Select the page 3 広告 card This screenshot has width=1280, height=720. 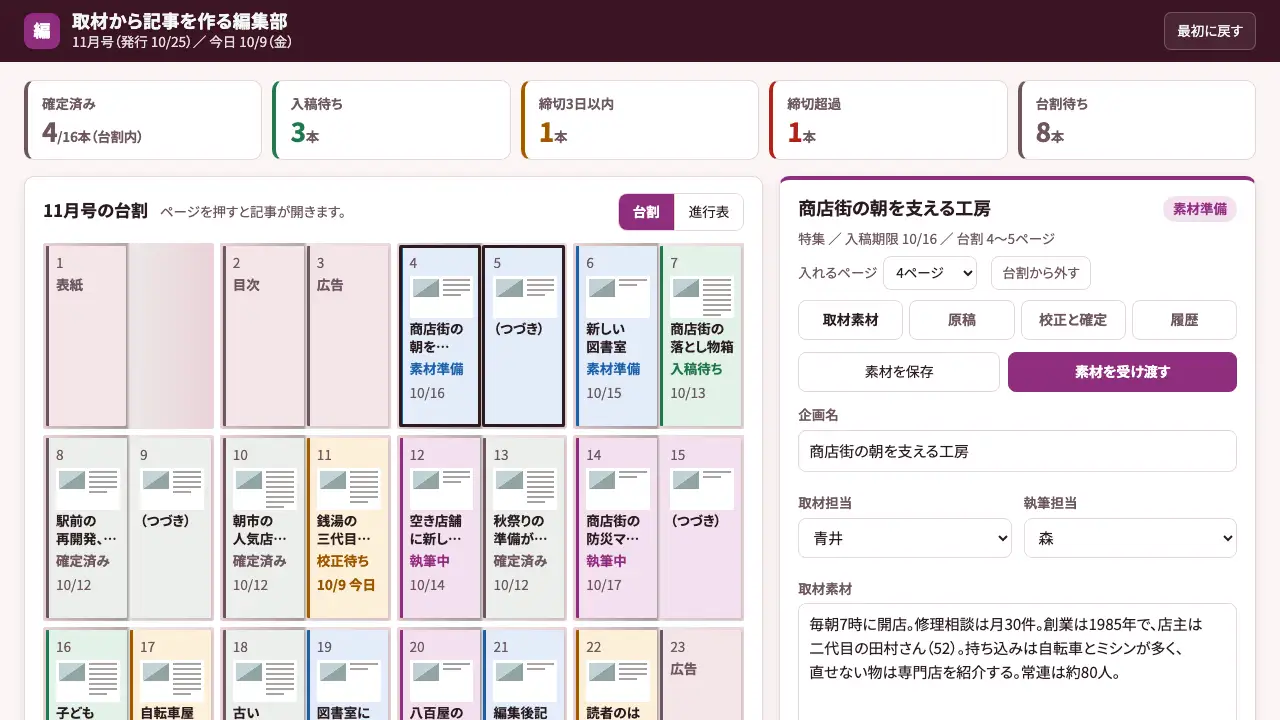point(348,336)
